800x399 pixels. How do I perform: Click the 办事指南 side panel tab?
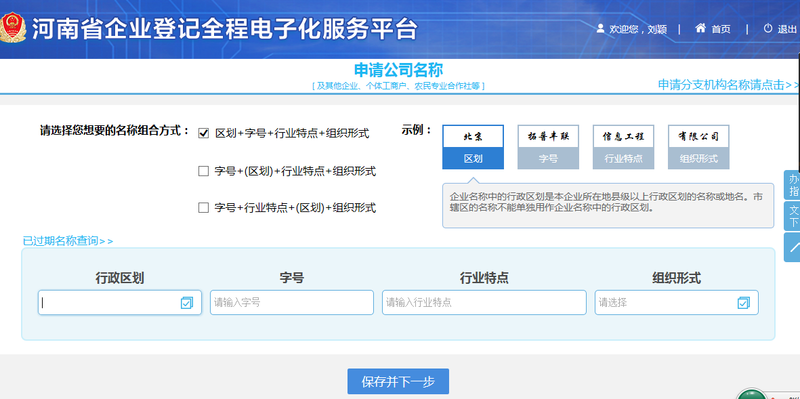(792, 185)
